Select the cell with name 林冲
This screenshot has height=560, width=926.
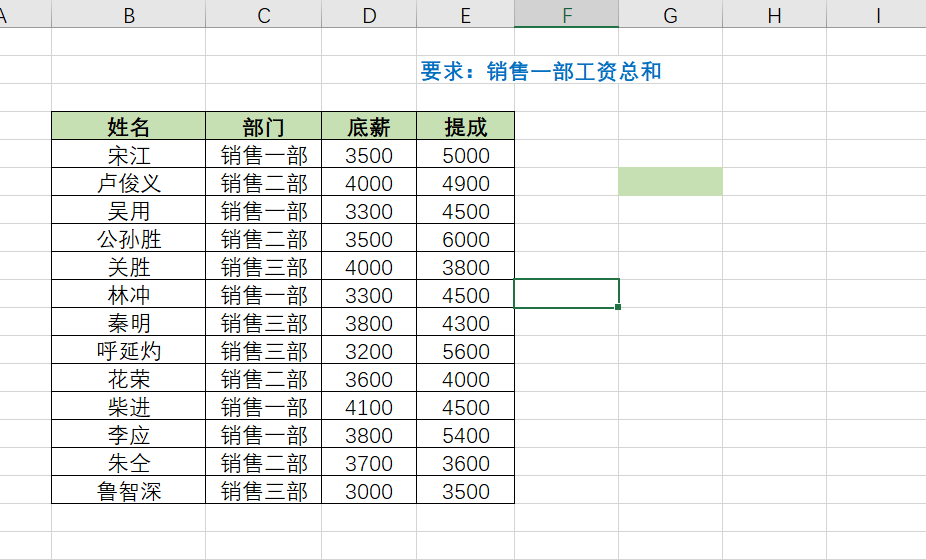click(x=129, y=294)
